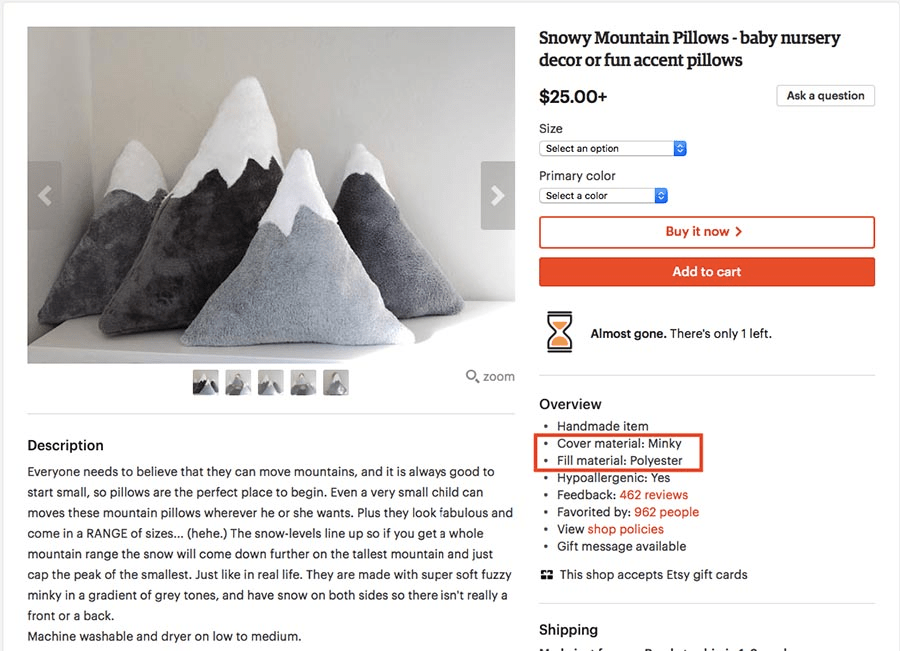Image resolution: width=900 pixels, height=651 pixels.
Task: Click the 'zoom' text label below the photo
Action: pos(497,377)
